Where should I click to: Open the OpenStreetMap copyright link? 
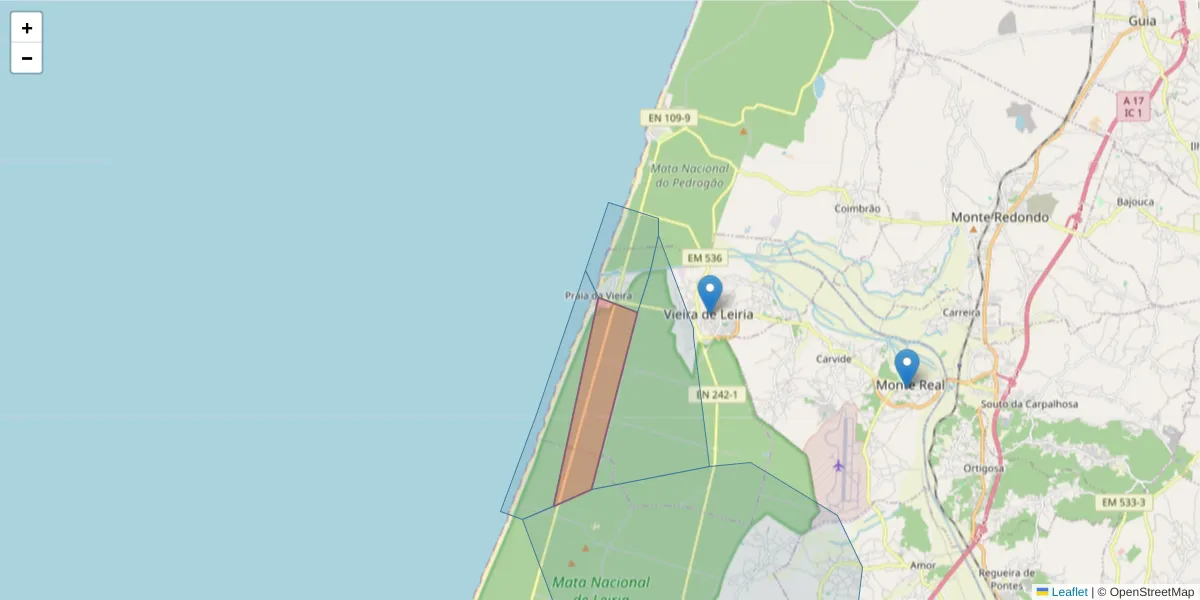click(1152, 592)
